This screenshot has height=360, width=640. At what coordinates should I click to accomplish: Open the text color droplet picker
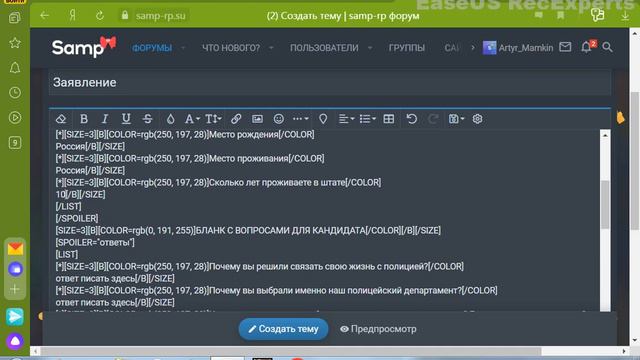coord(170,119)
